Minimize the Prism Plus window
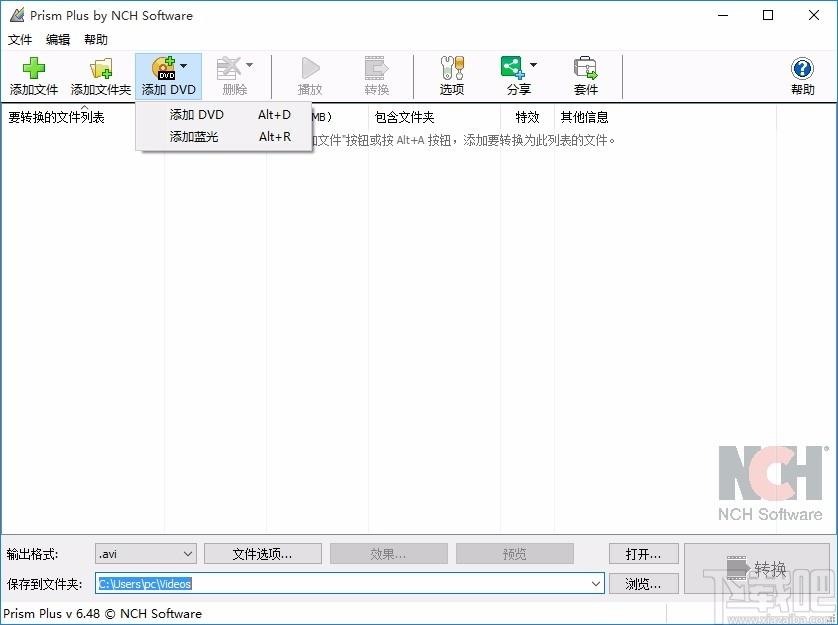 point(723,16)
